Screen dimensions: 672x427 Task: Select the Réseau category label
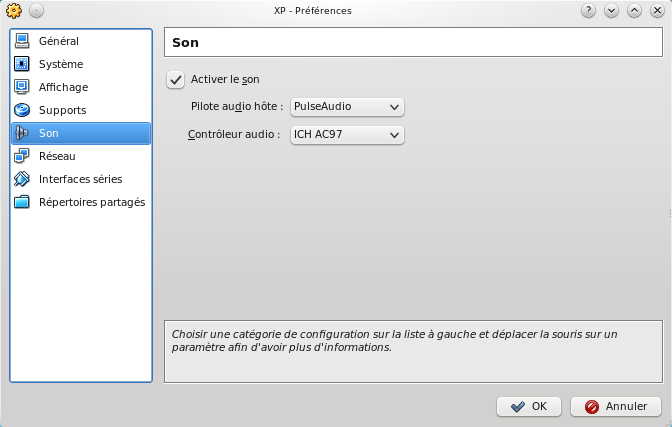[57, 157]
